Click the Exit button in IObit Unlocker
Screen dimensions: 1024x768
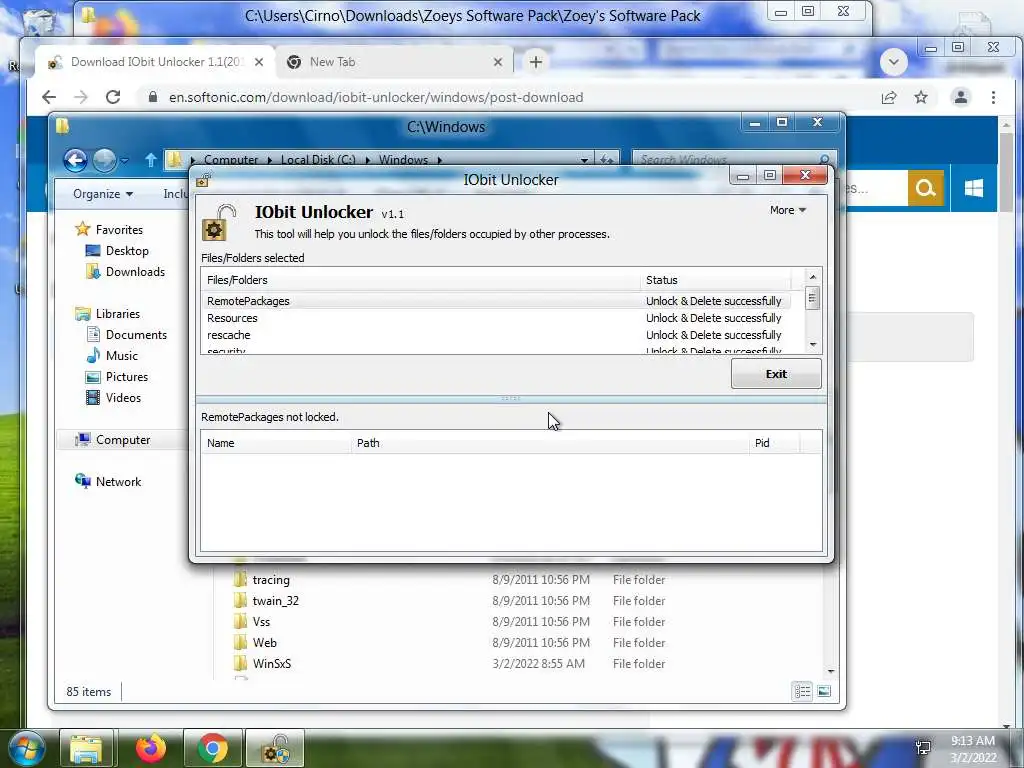[x=776, y=374]
